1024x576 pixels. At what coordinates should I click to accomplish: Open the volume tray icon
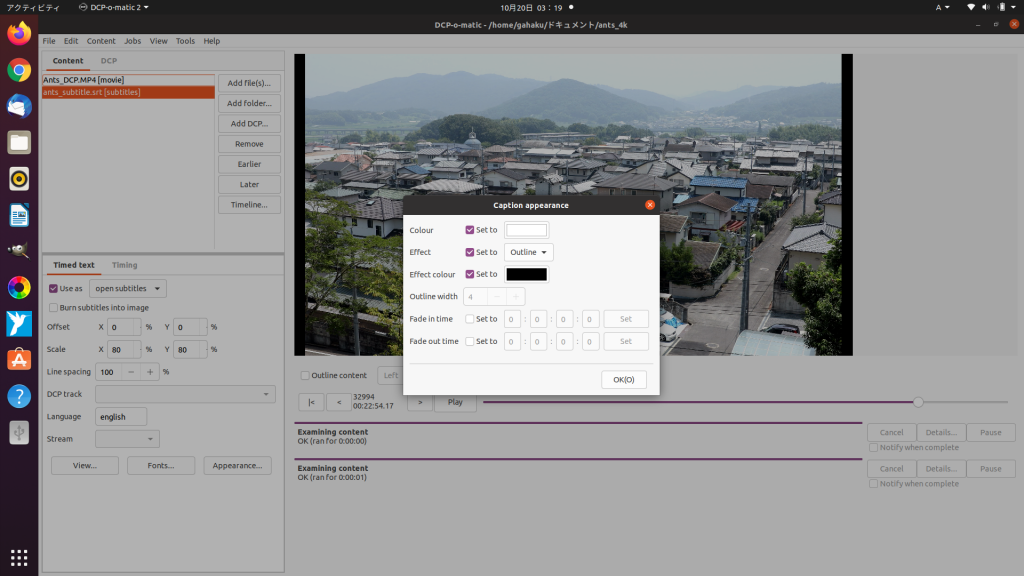click(x=985, y=7)
